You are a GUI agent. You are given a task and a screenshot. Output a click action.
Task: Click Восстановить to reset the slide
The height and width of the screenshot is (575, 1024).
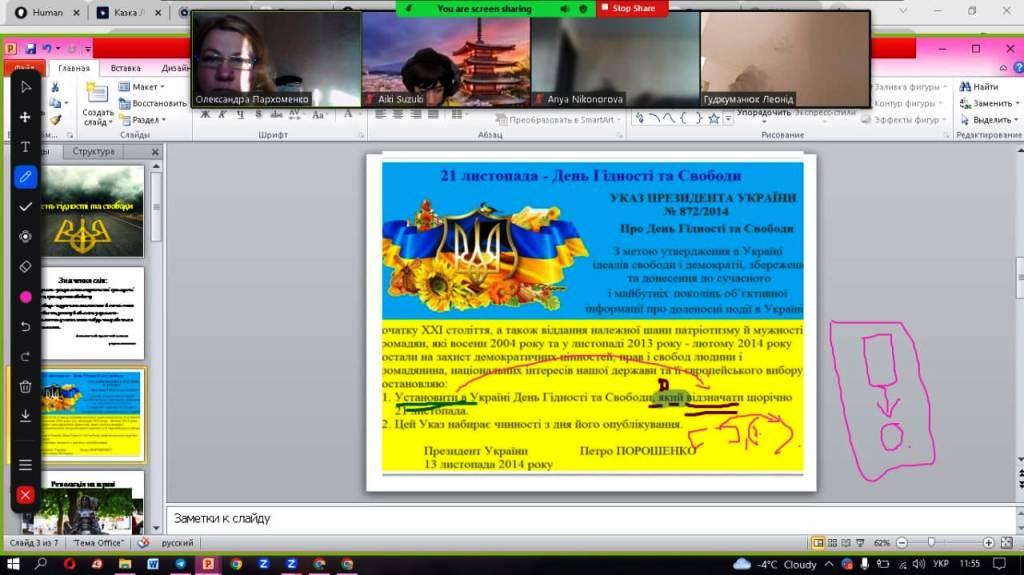point(153,103)
